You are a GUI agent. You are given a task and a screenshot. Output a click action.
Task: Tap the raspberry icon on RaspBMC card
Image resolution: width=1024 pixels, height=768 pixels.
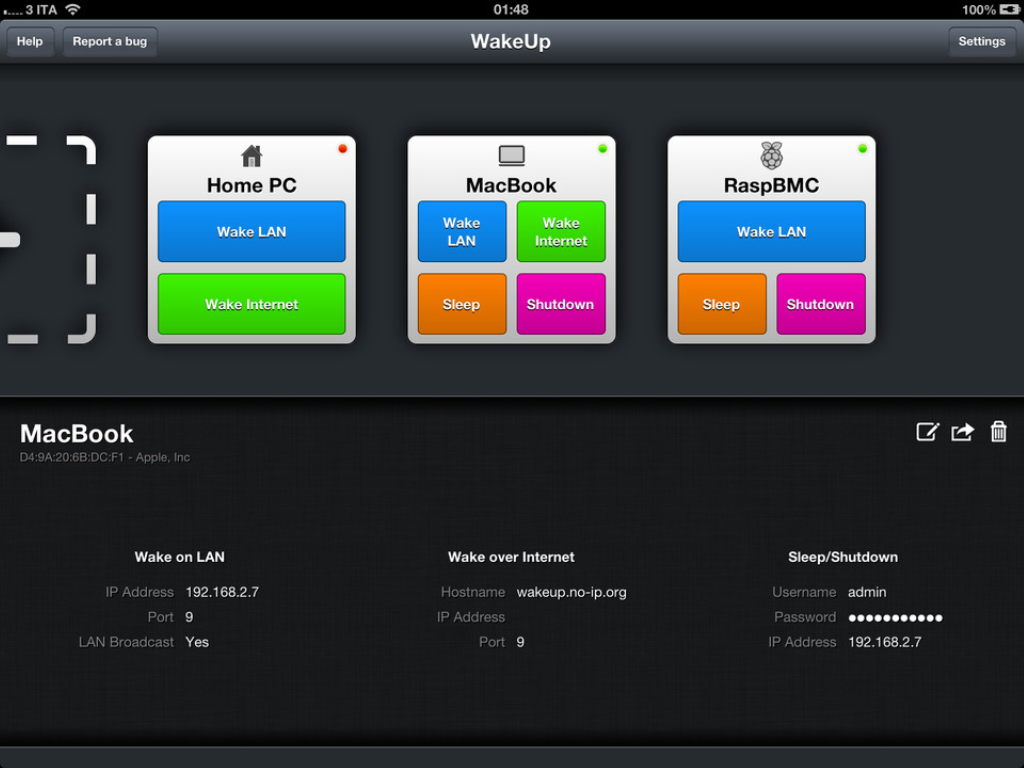[771, 155]
